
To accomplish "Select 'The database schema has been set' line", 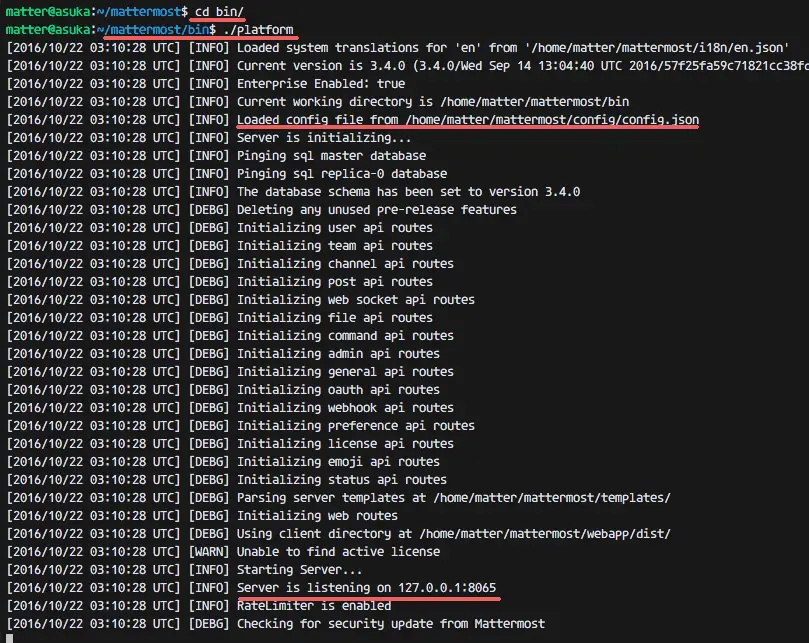I will click(x=408, y=192).
